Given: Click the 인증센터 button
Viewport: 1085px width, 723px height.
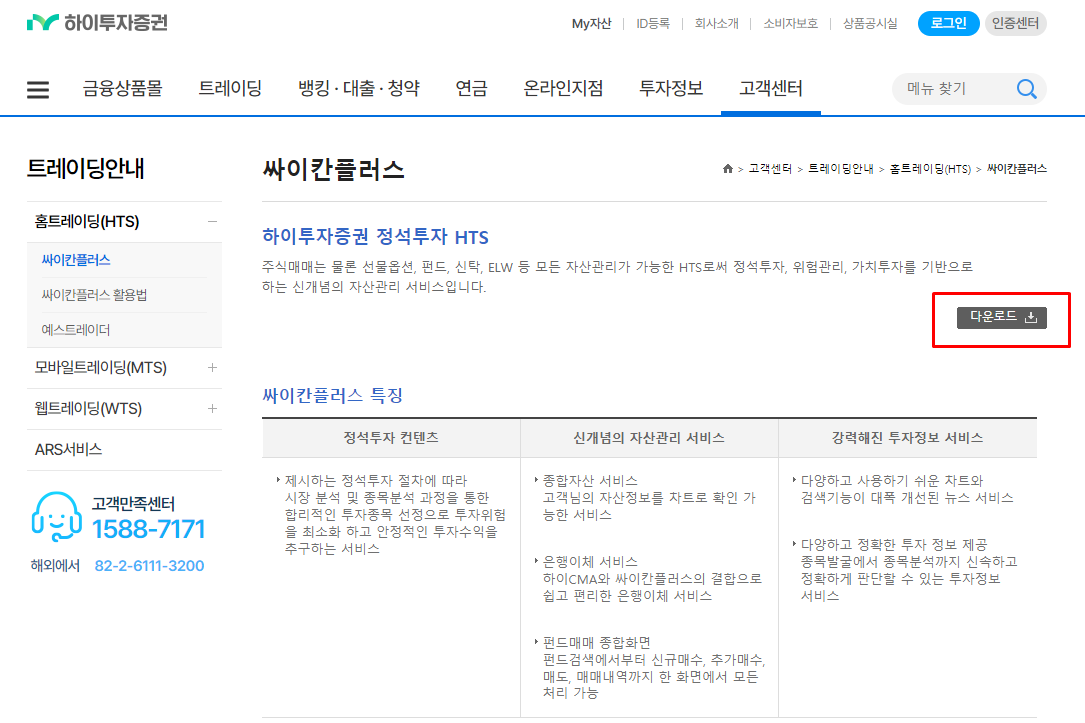Looking at the screenshot, I should click(1015, 24).
